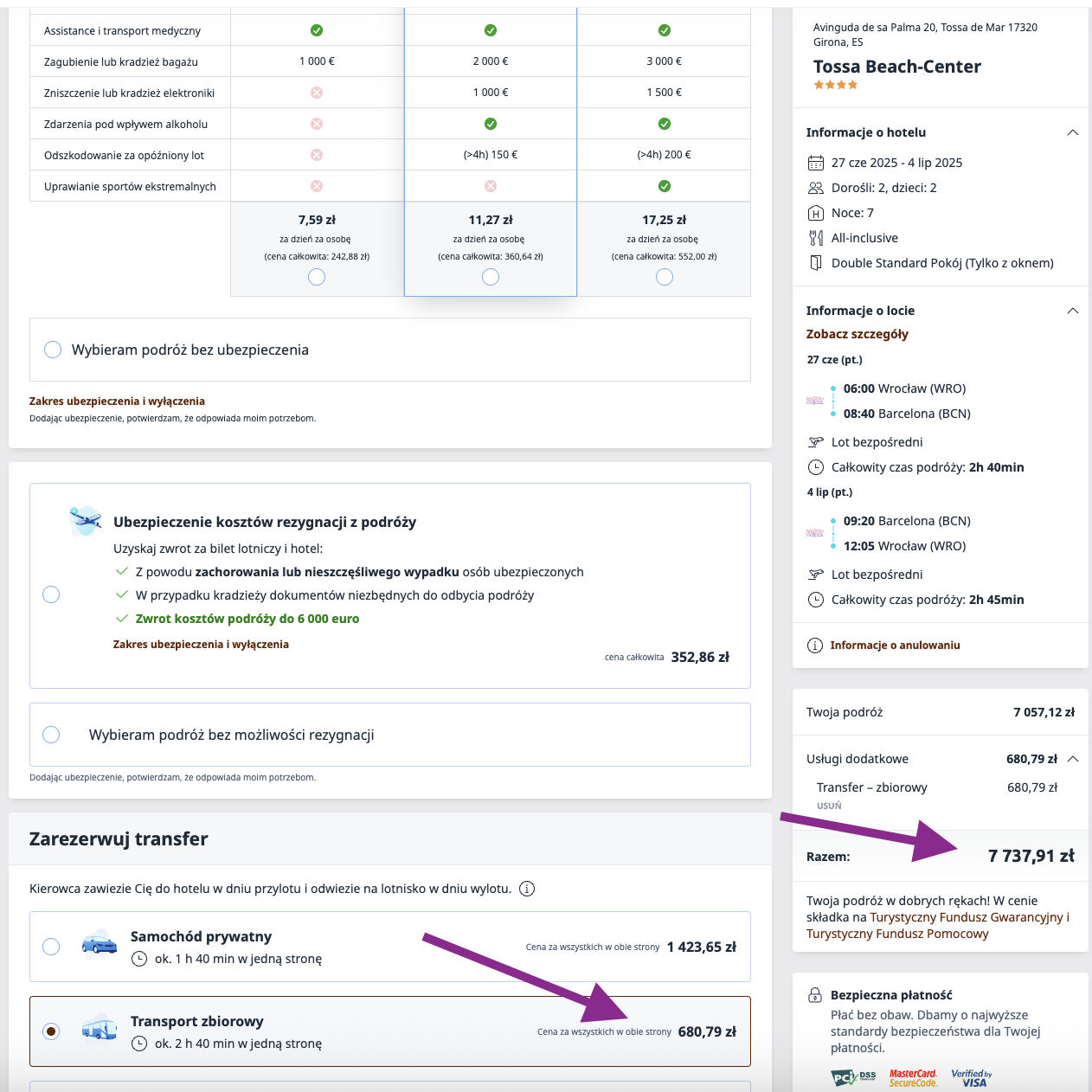This screenshot has height=1092, width=1092.
Task: Click the private car travel time clock
Action: 138,959
